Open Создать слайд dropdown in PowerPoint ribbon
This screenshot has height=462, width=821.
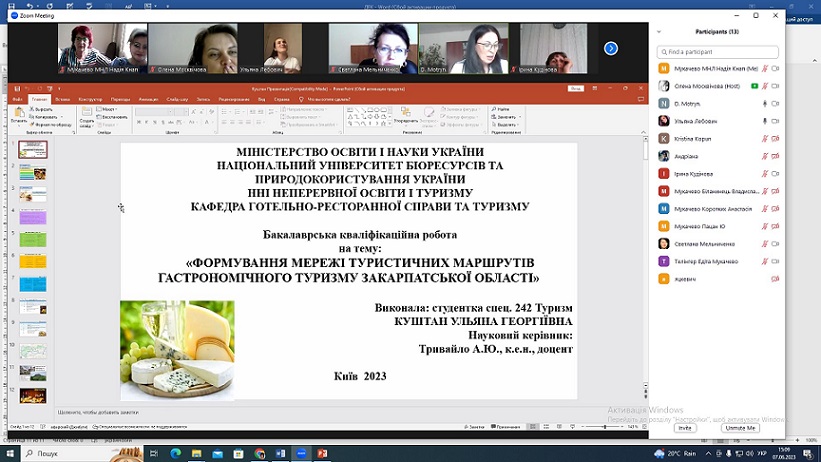[87, 124]
